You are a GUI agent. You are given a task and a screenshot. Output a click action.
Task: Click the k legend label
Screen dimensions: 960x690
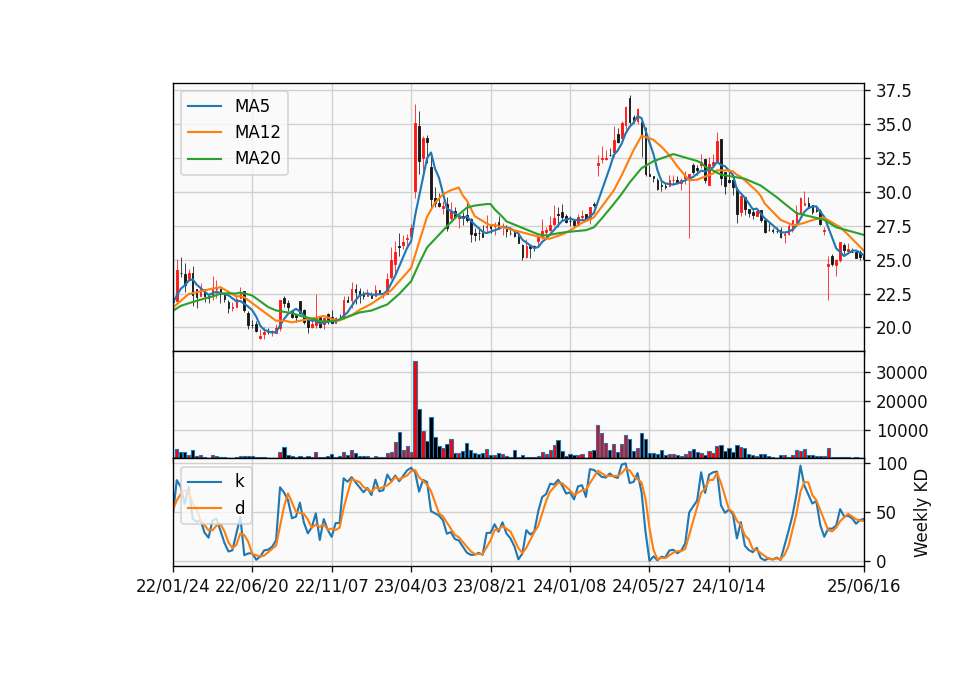[239, 481]
